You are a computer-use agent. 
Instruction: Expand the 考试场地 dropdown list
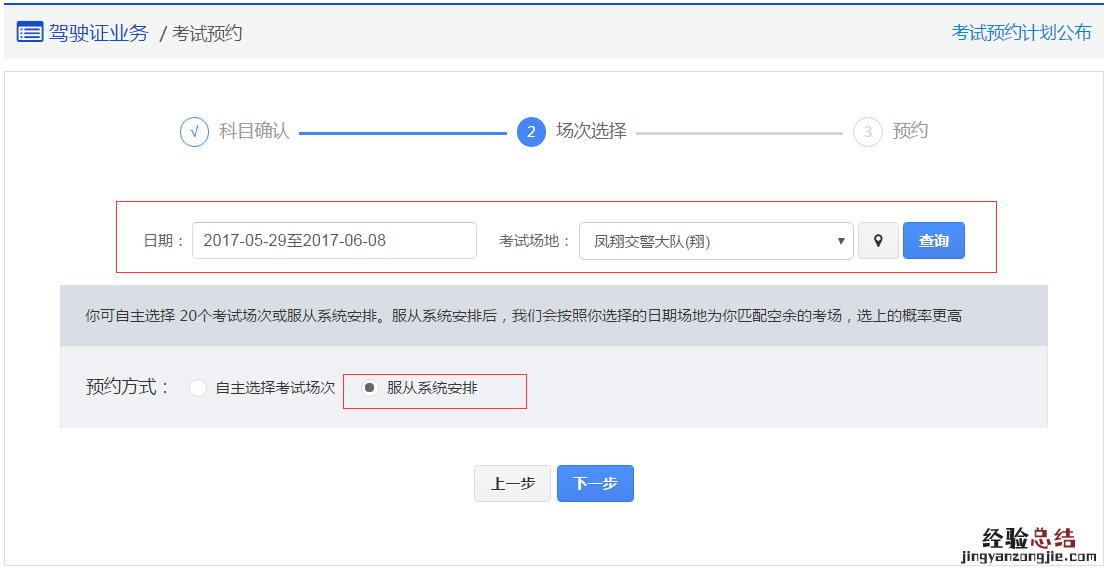716,241
